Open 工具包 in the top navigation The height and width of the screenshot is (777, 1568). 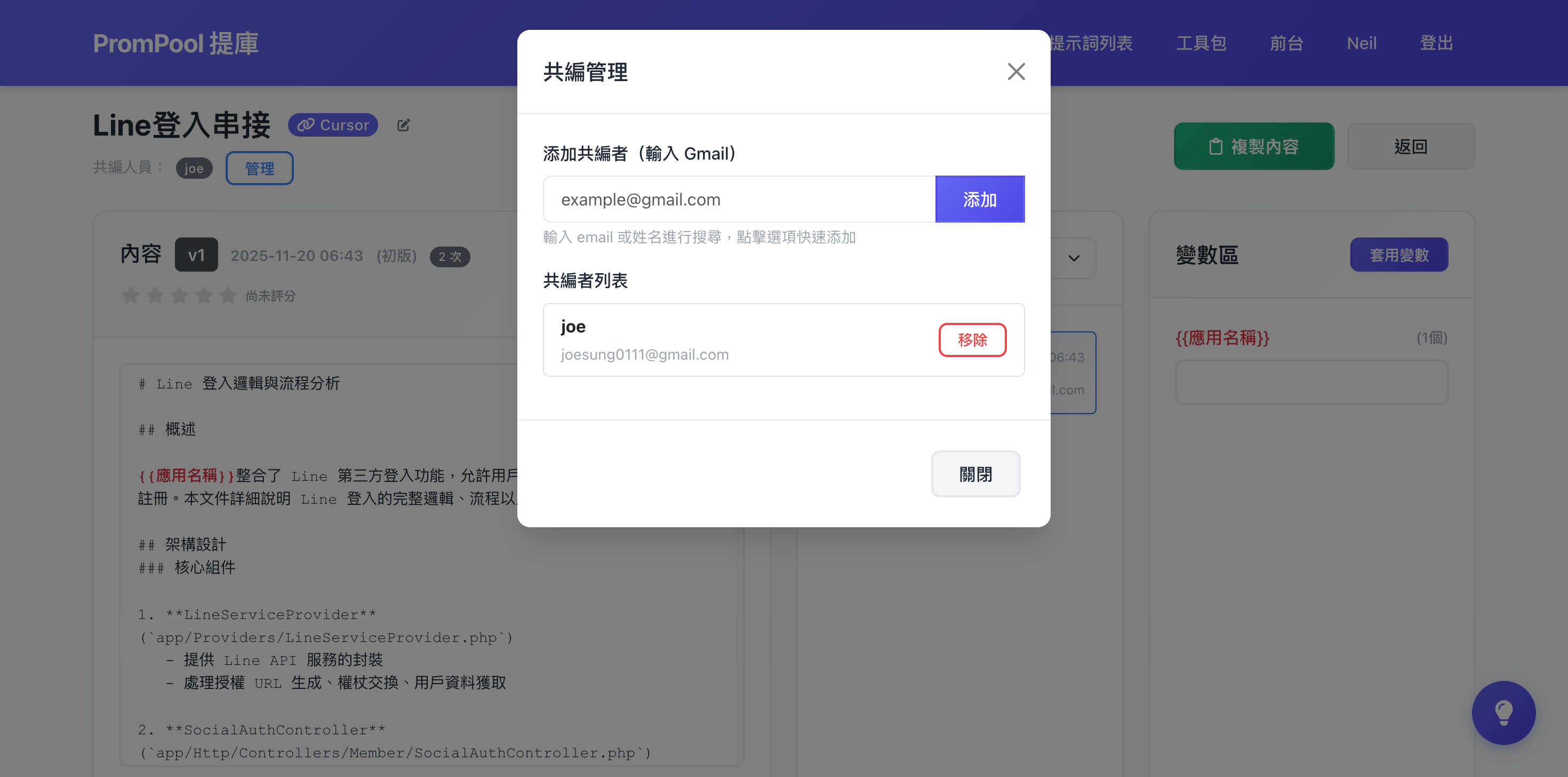pos(1201,43)
